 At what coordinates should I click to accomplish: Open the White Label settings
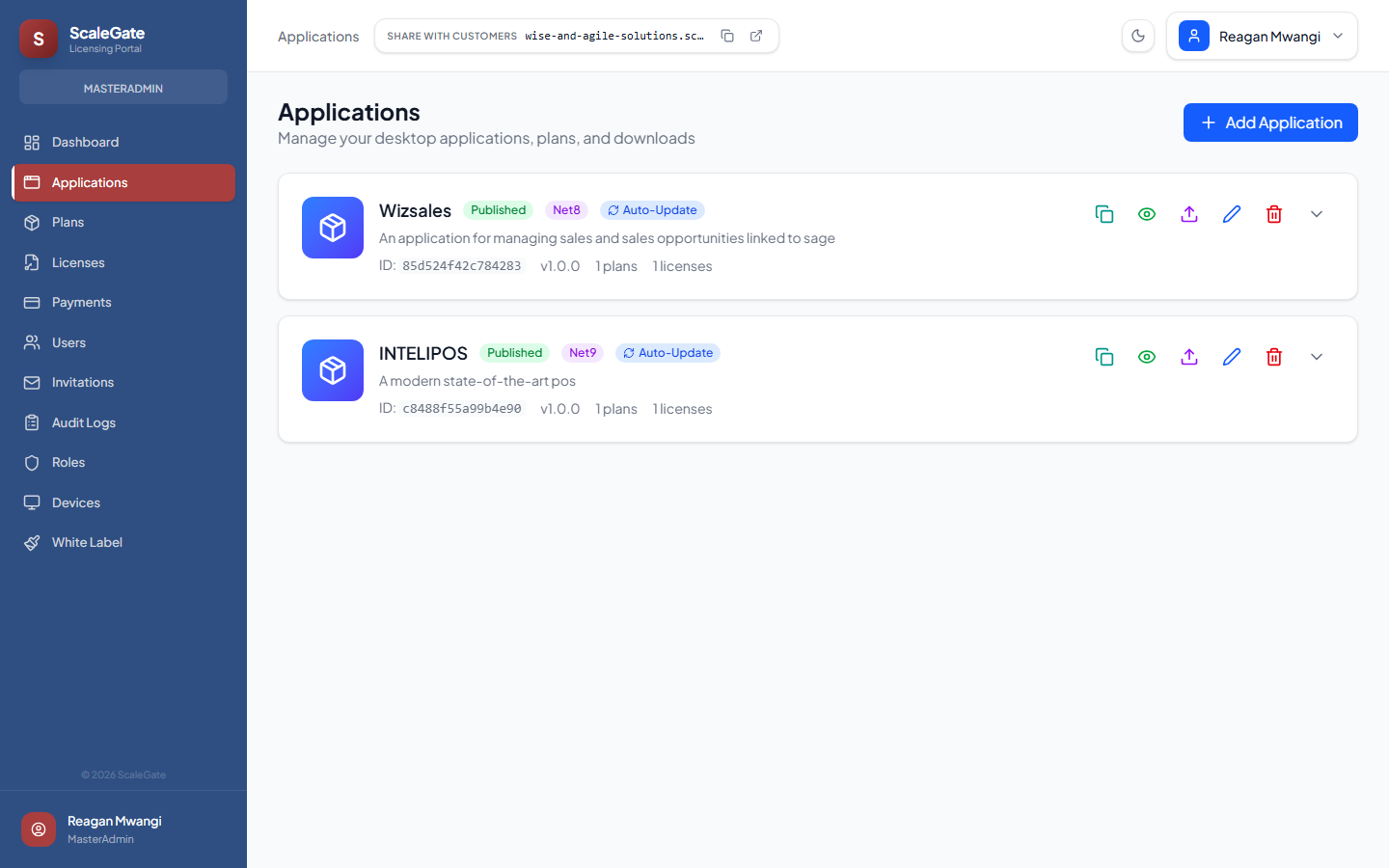pos(87,541)
